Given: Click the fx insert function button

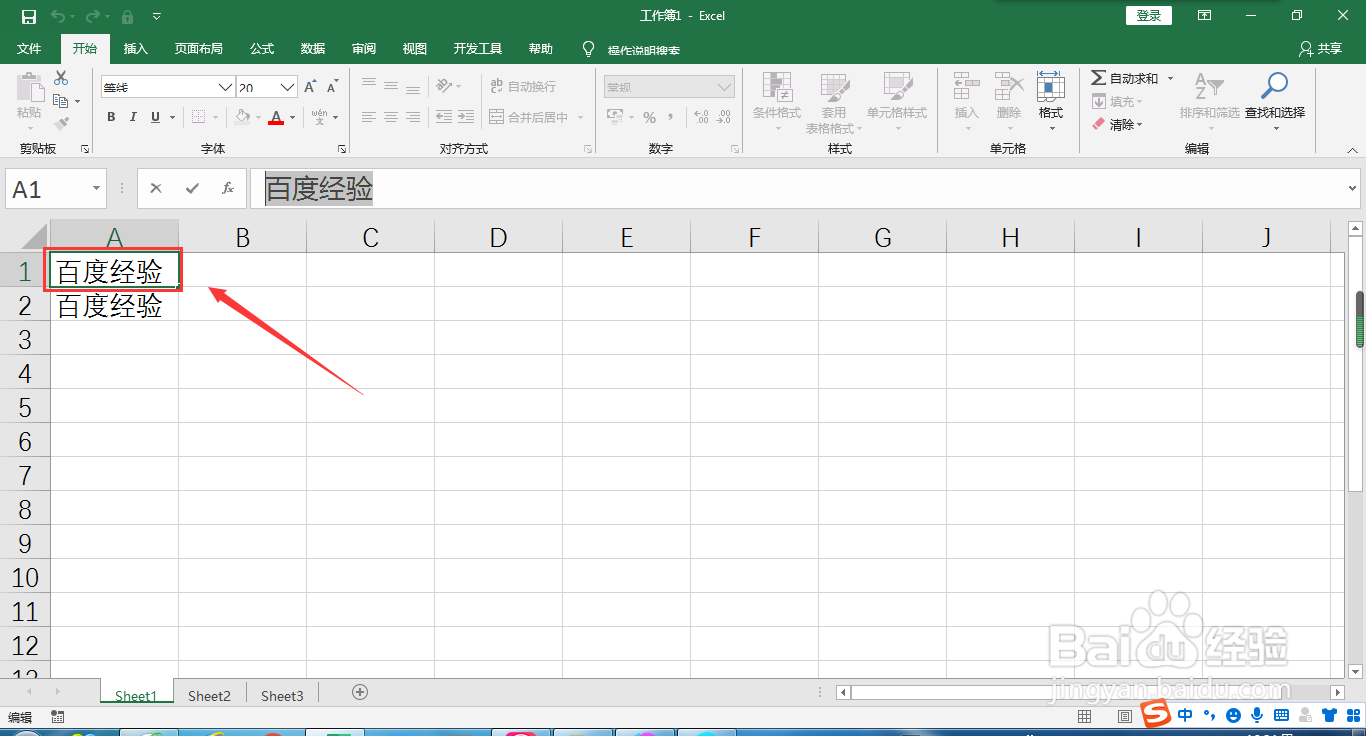Looking at the screenshot, I should pyautogui.click(x=228, y=188).
